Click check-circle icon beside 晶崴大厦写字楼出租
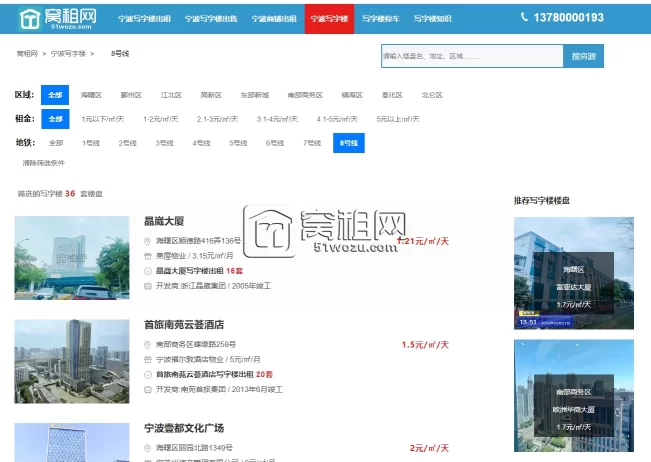This screenshot has width=651, height=462. (x=147, y=271)
